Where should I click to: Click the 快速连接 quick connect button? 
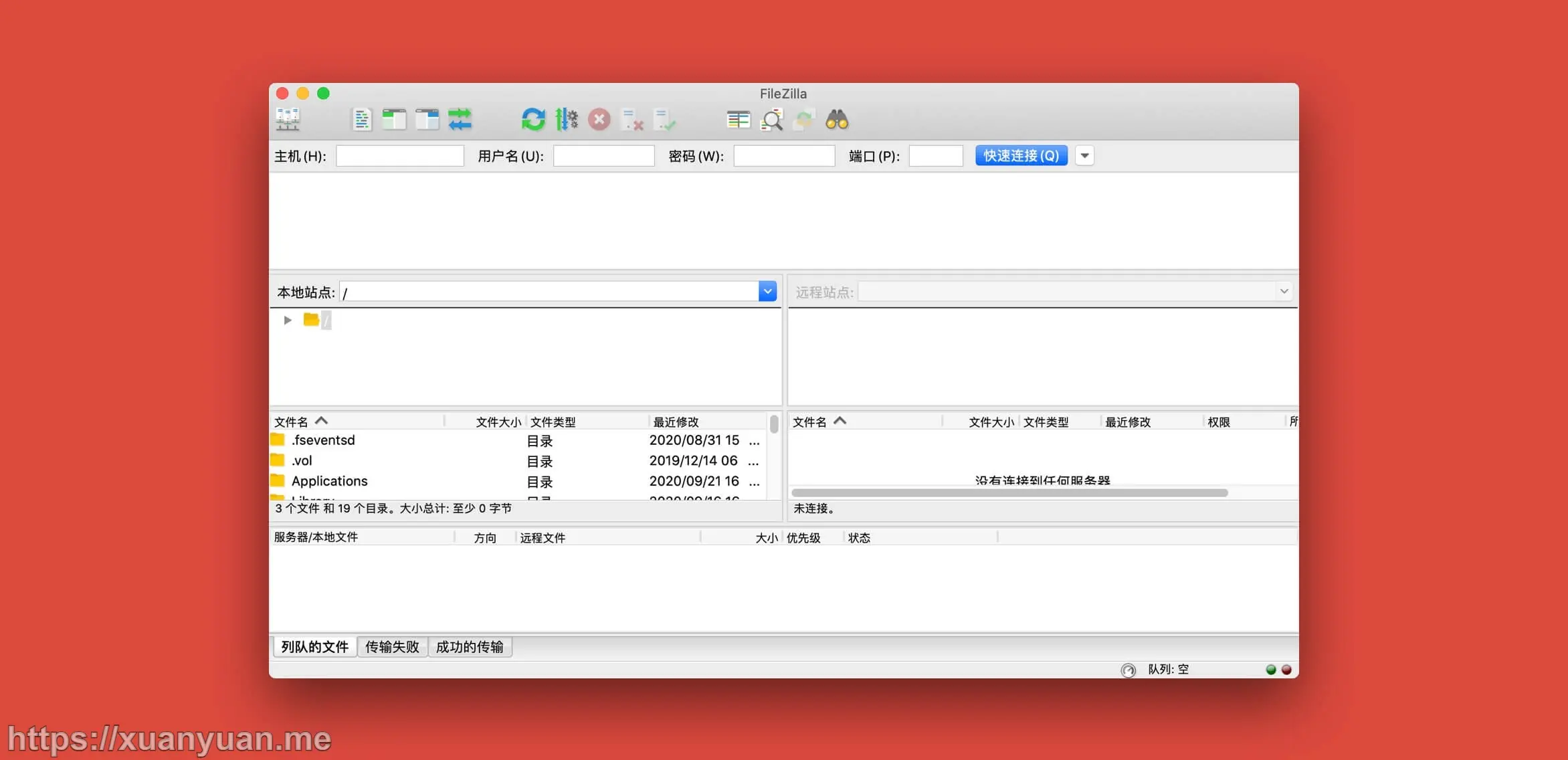tap(1021, 156)
